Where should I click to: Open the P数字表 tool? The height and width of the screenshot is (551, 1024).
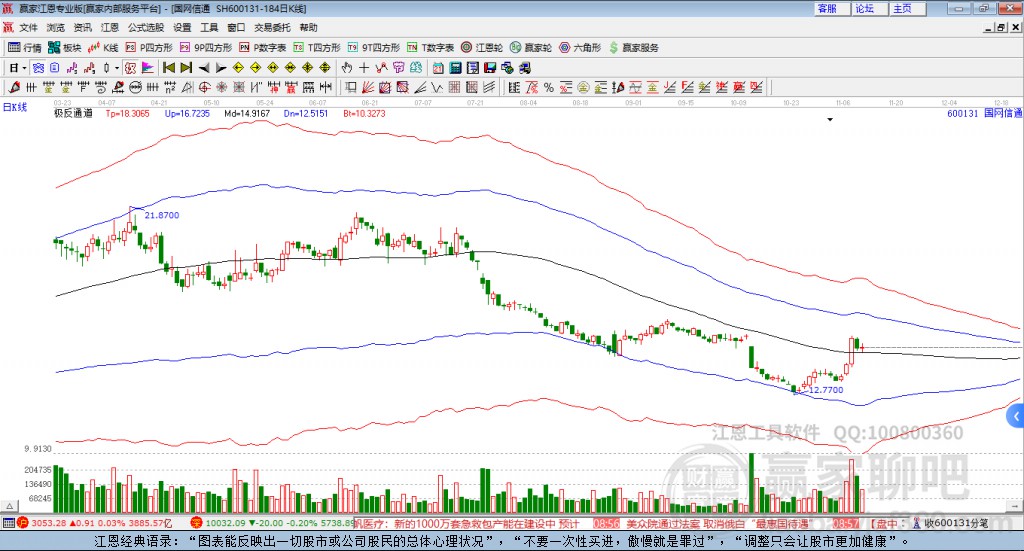tap(263, 48)
